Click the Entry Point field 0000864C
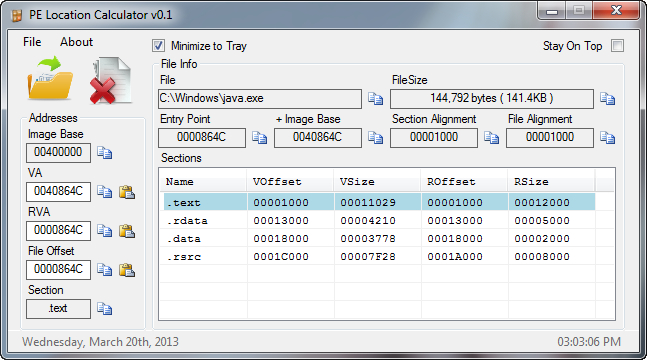This screenshot has height=360, width=647. tap(202, 137)
